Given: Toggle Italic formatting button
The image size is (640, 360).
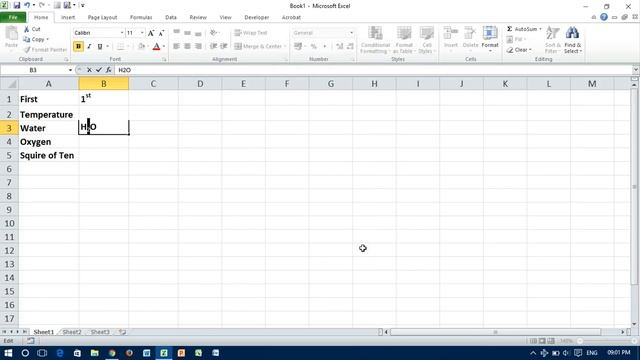Looking at the screenshot, I should click(89, 47).
